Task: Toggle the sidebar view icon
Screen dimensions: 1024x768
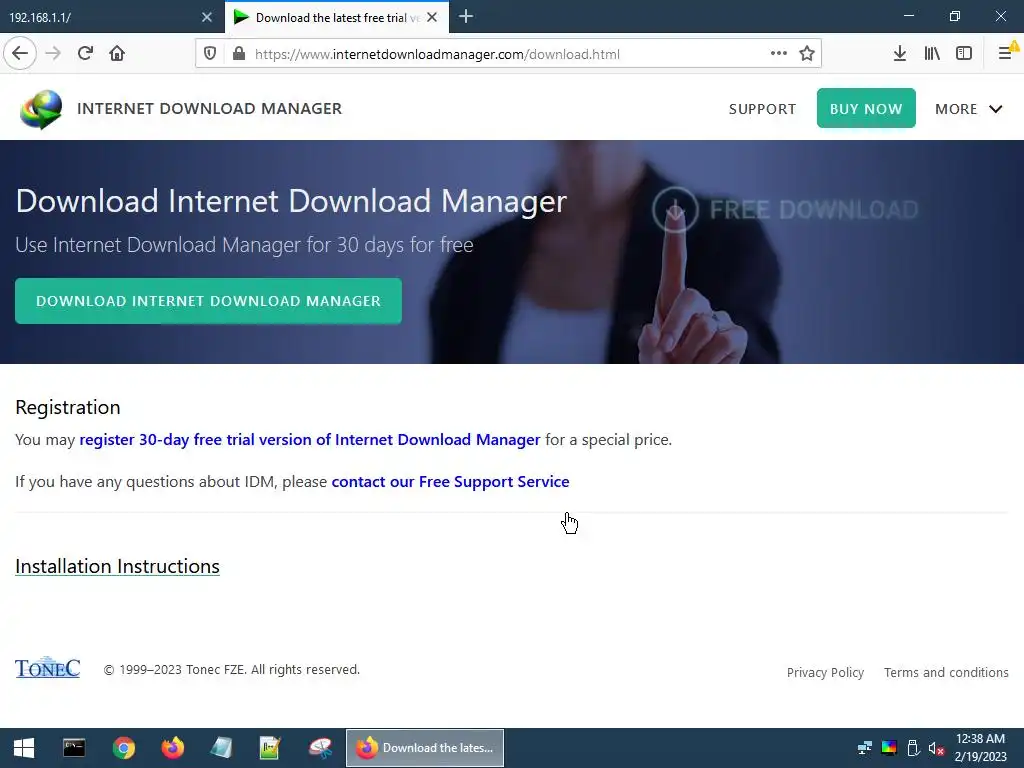Action: tap(964, 54)
